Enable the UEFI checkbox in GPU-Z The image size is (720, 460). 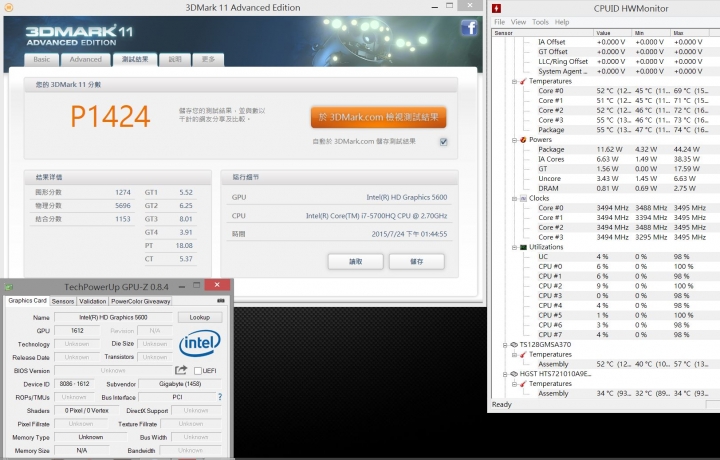[198, 371]
